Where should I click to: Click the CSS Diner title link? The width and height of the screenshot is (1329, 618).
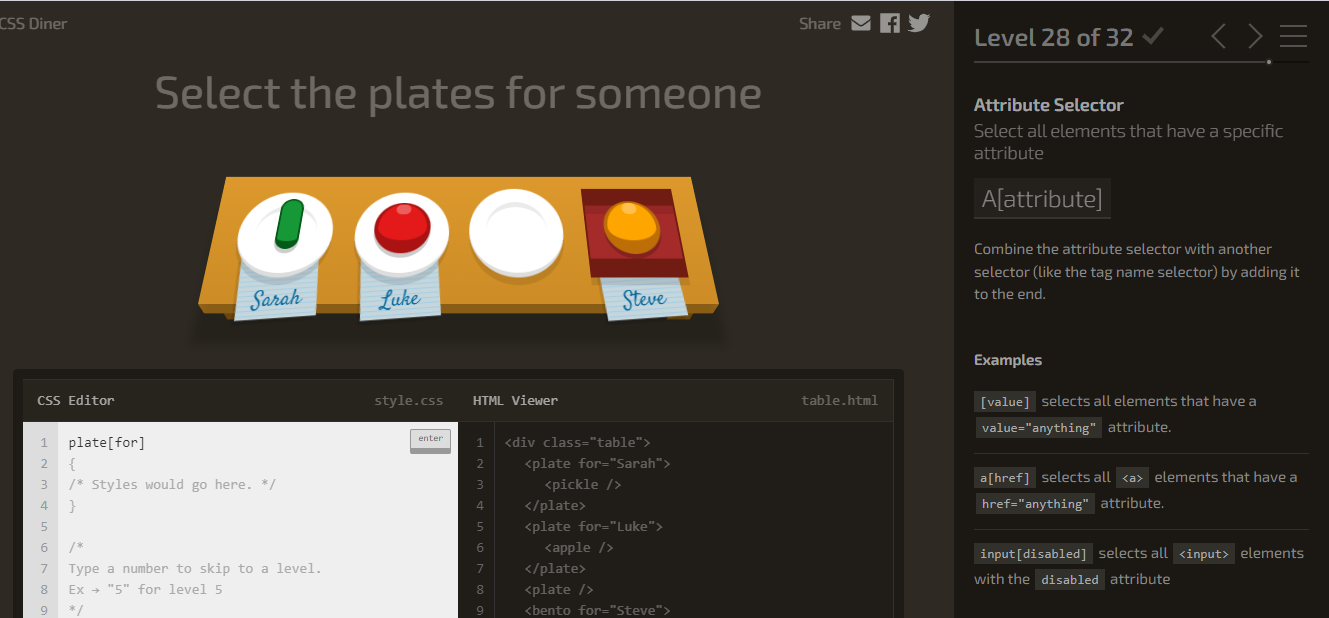34,23
